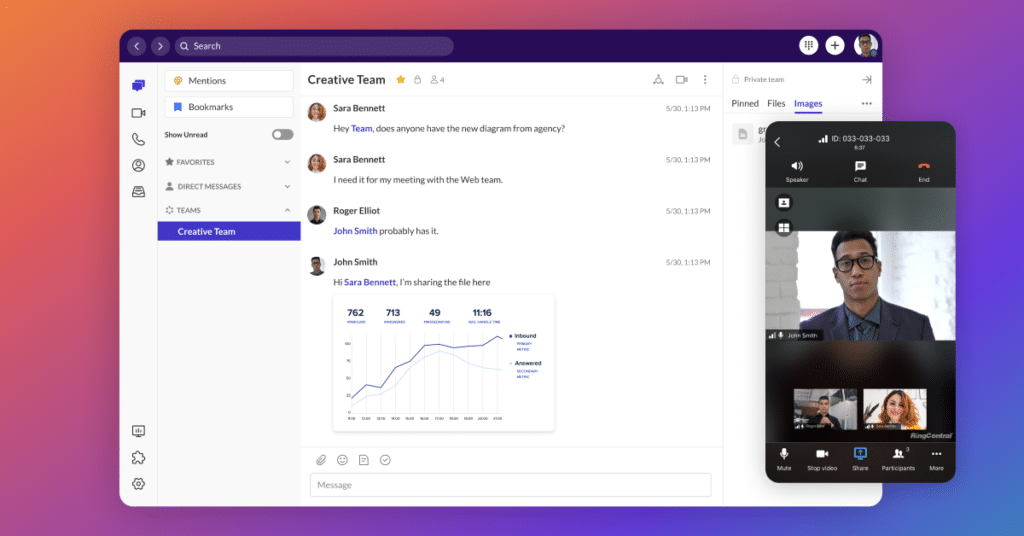Viewport: 1024px width, 536px height.
Task: Open the Bookmarks button
Action: point(229,107)
